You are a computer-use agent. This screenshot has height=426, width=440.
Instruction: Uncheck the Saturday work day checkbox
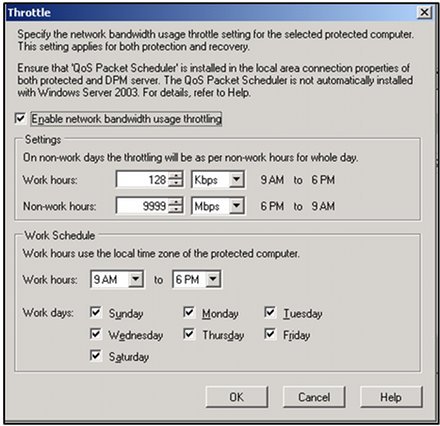tap(96, 355)
